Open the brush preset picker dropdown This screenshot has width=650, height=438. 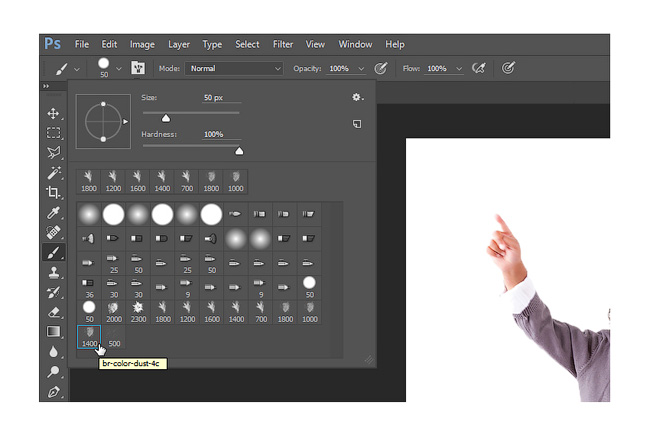(119, 69)
